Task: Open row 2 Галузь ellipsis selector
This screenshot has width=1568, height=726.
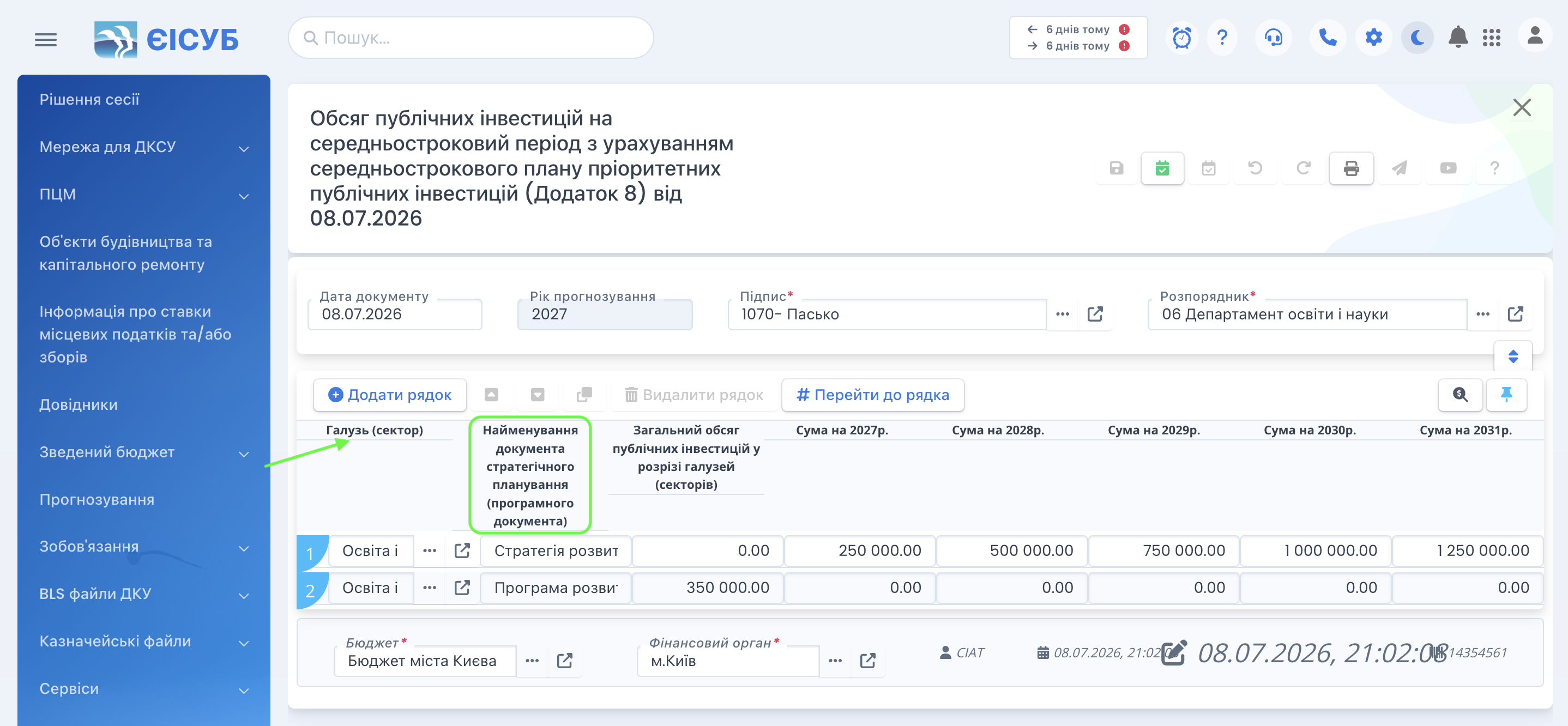Action: coord(430,588)
